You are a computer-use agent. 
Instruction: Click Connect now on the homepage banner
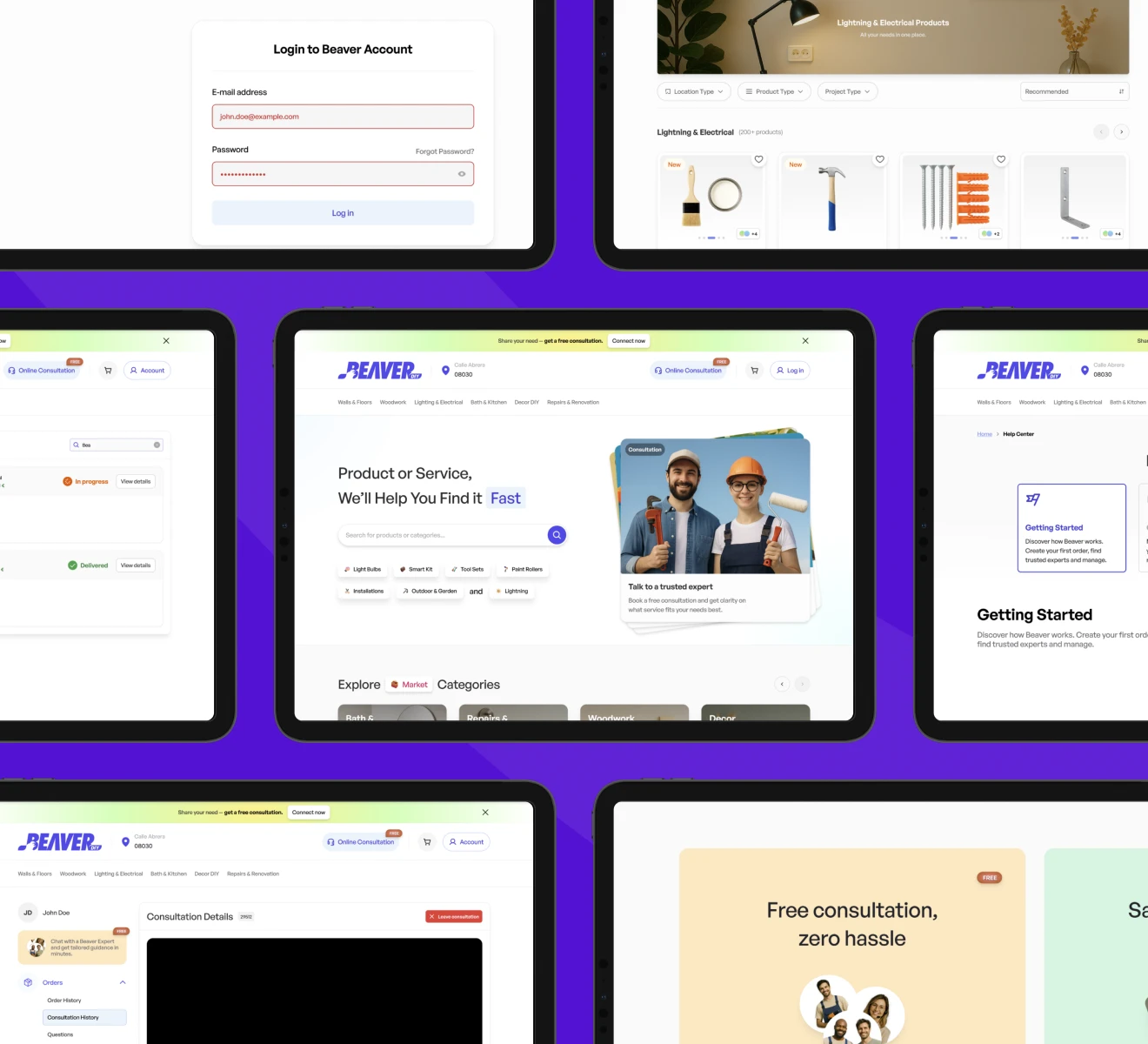629,341
